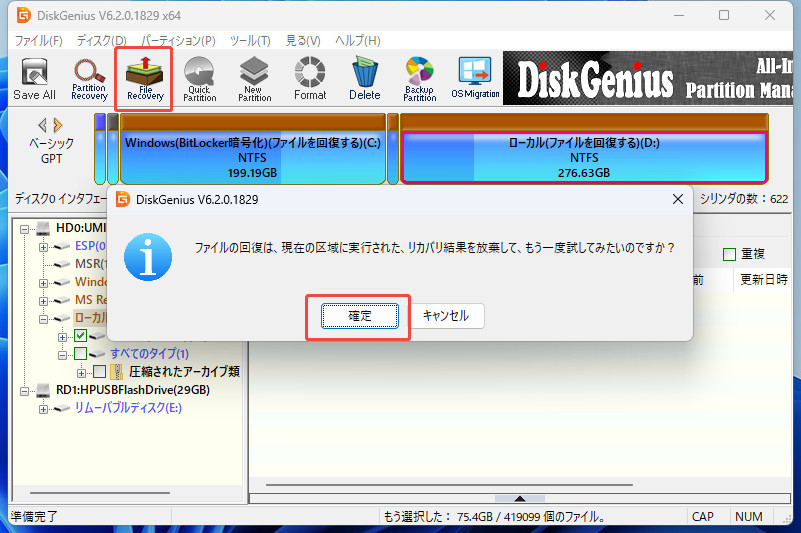This screenshot has height=533, width=801.
Task: Collapse the RD1:HPUSBFlashDrive node
Action: click(x=25, y=391)
